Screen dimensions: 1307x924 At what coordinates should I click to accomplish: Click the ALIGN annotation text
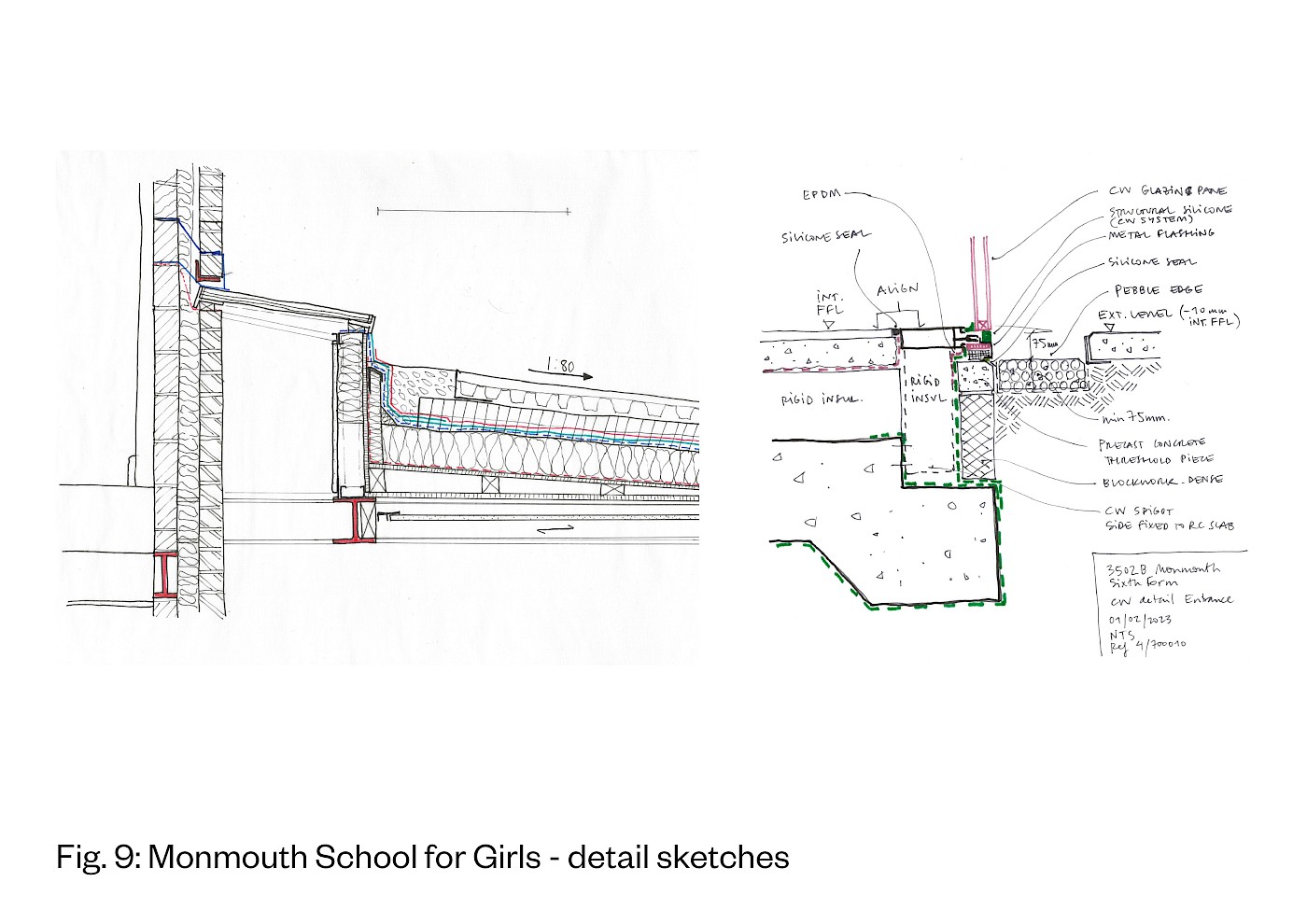897,289
